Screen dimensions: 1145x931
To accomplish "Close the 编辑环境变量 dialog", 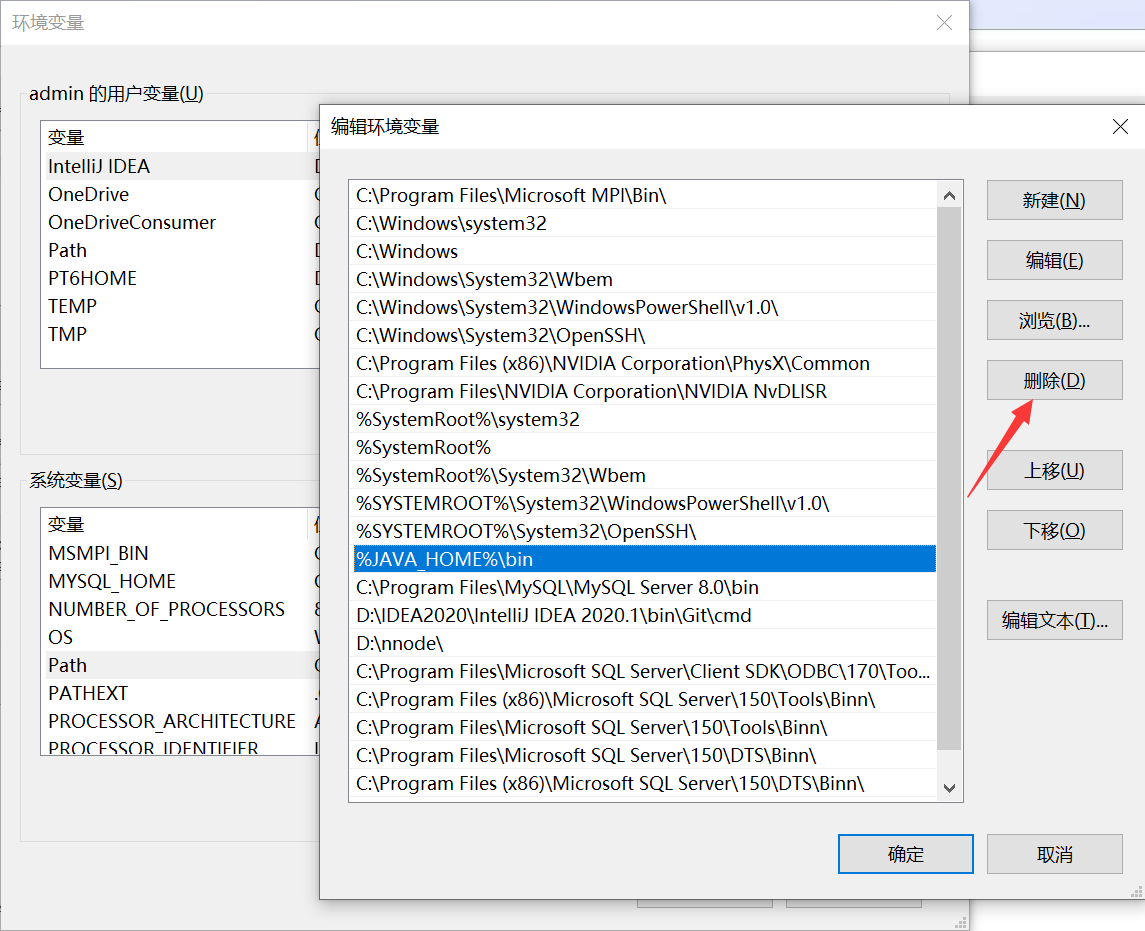I will pyautogui.click(x=1120, y=126).
